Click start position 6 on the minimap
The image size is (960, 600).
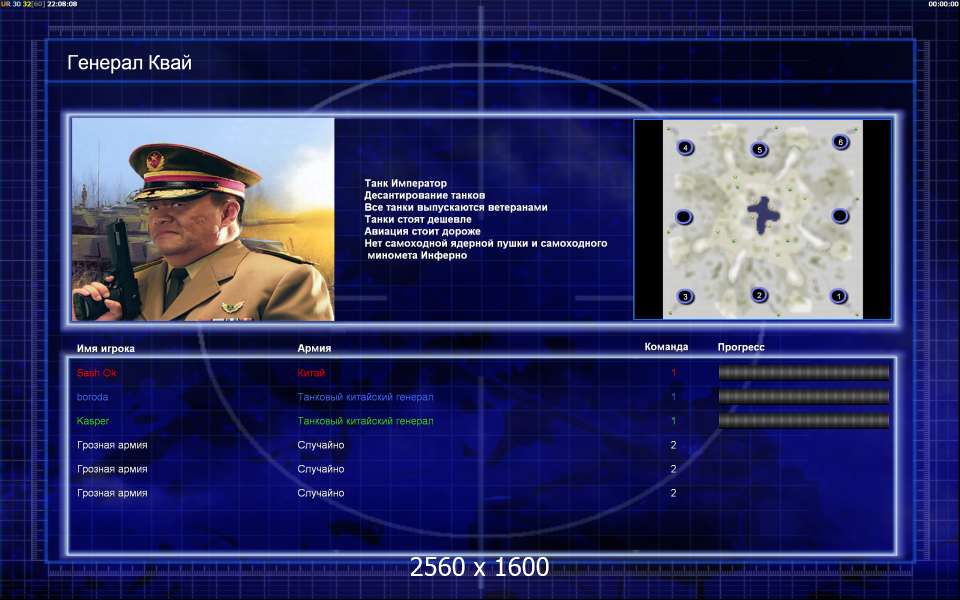point(840,142)
